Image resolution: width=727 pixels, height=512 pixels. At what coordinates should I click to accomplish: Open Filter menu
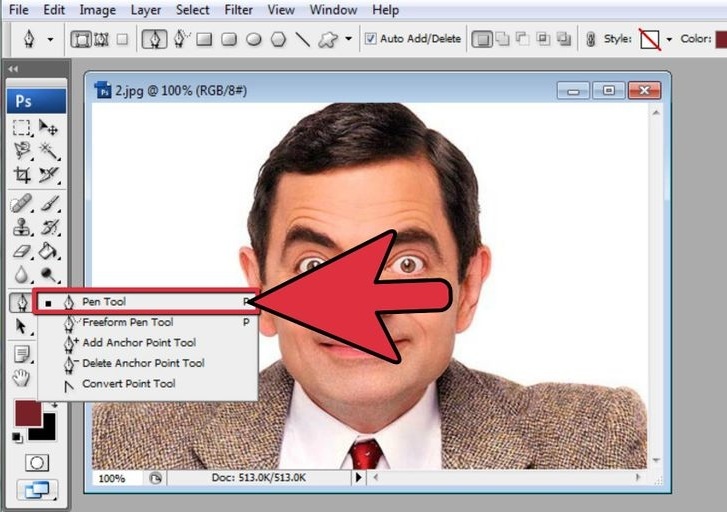[x=238, y=10]
